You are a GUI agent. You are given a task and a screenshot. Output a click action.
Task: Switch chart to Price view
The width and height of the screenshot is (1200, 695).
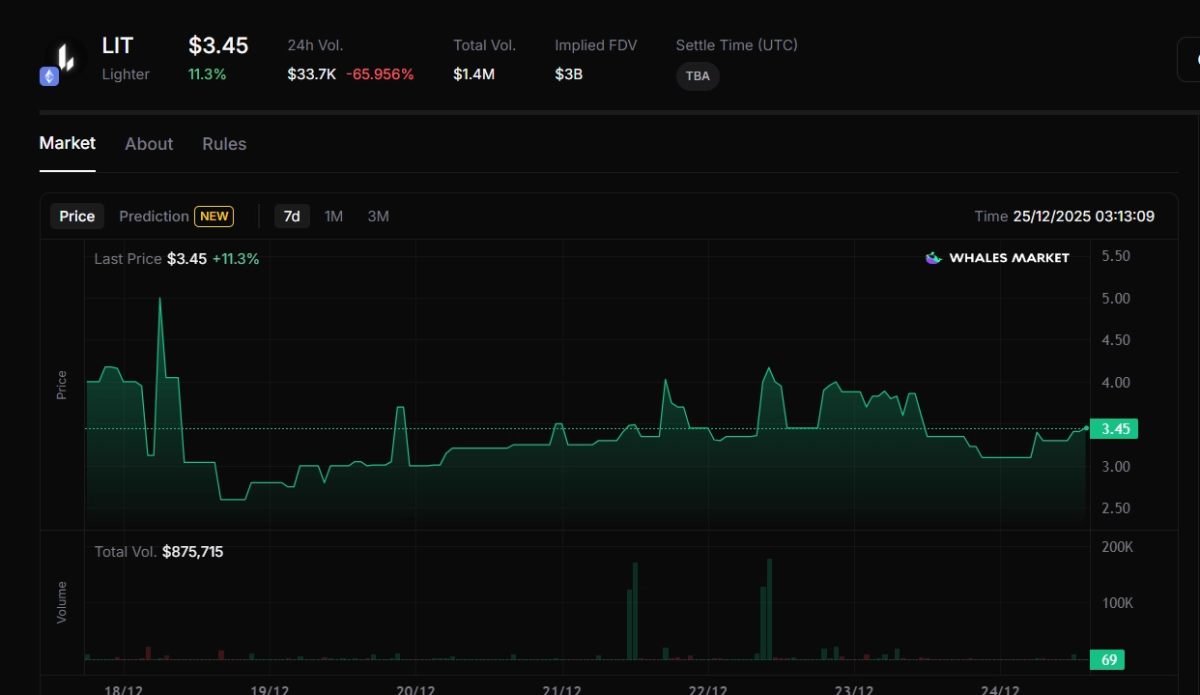pyautogui.click(x=77, y=216)
